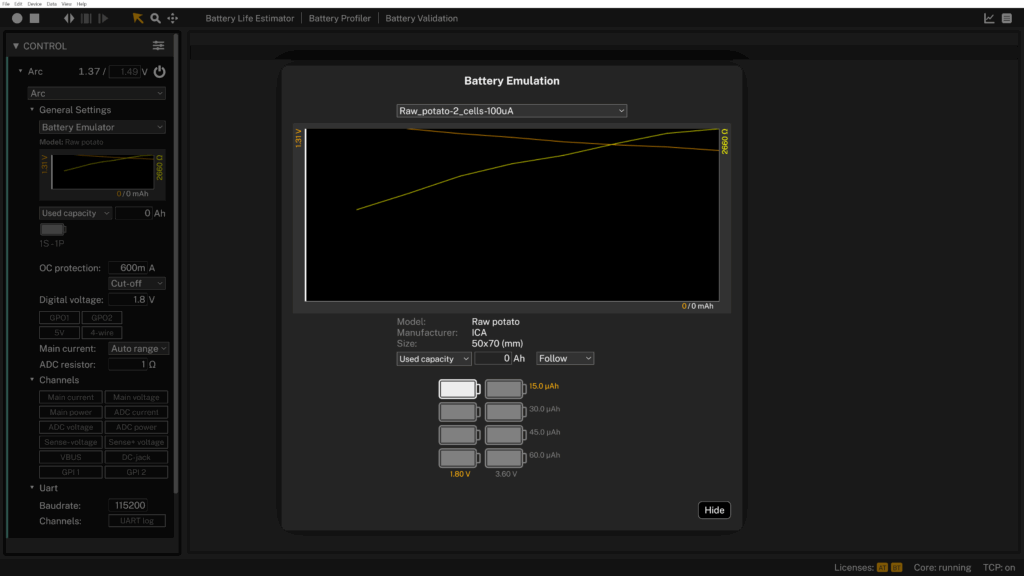Select the pan move tool
This screenshot has width=1024, height=576.
click(x=173, y=18)
